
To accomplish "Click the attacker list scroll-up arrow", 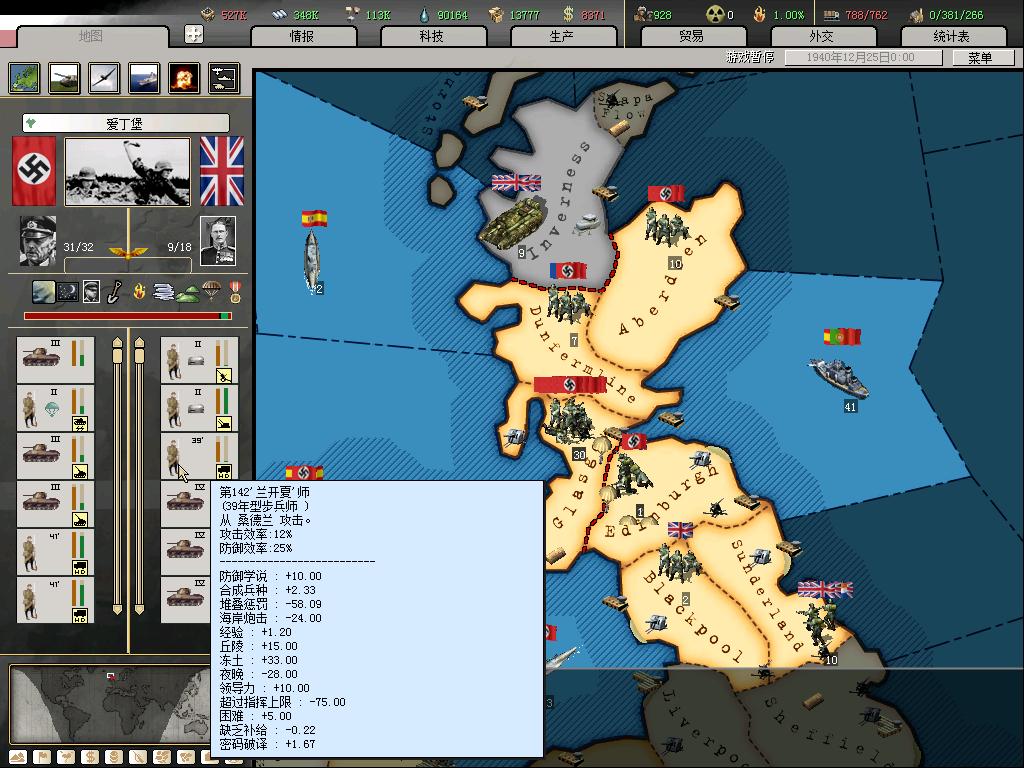I will [x=118, y=342].
